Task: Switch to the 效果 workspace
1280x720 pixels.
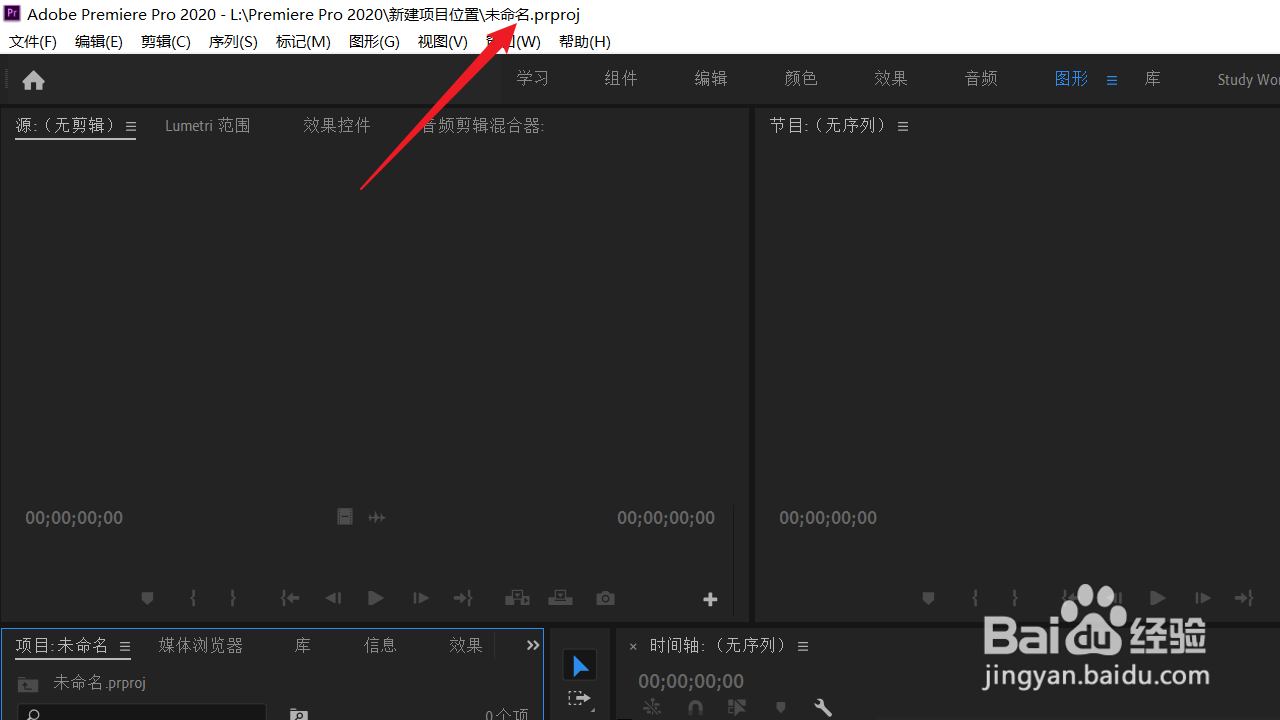Action: 891,79
